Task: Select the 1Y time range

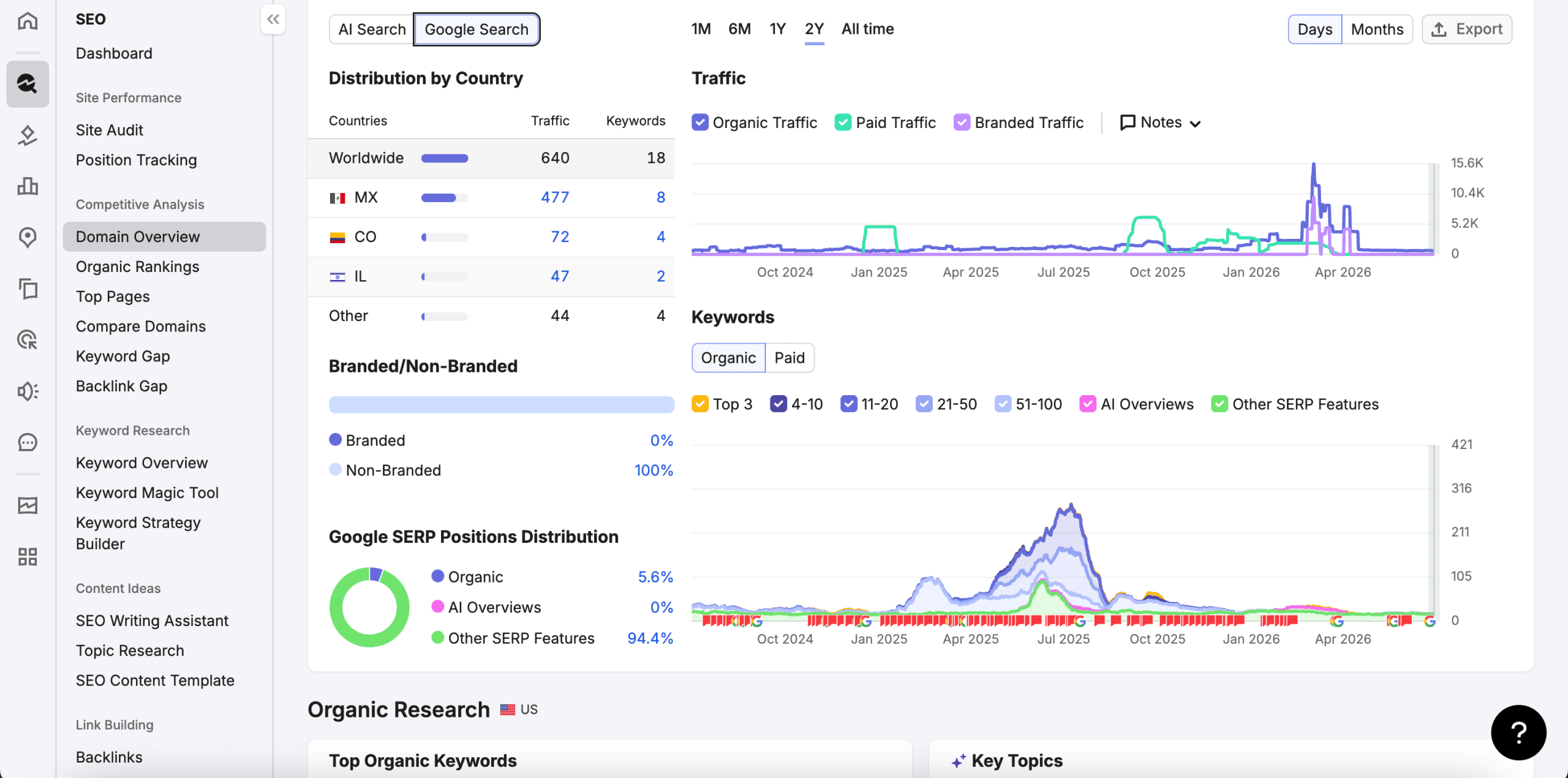Action: 777,29
